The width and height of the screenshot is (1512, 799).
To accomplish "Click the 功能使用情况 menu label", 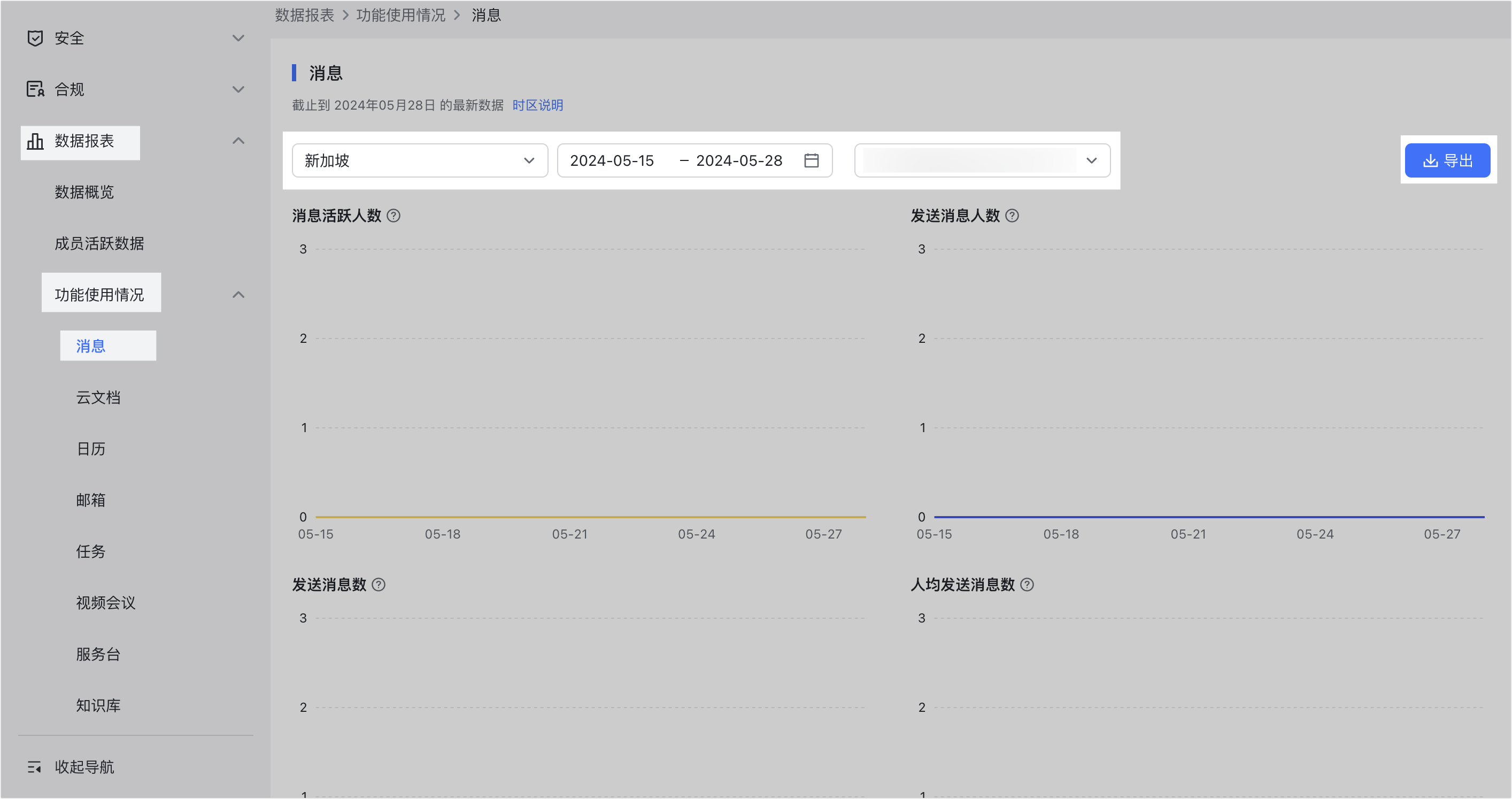I will [99, 295].
